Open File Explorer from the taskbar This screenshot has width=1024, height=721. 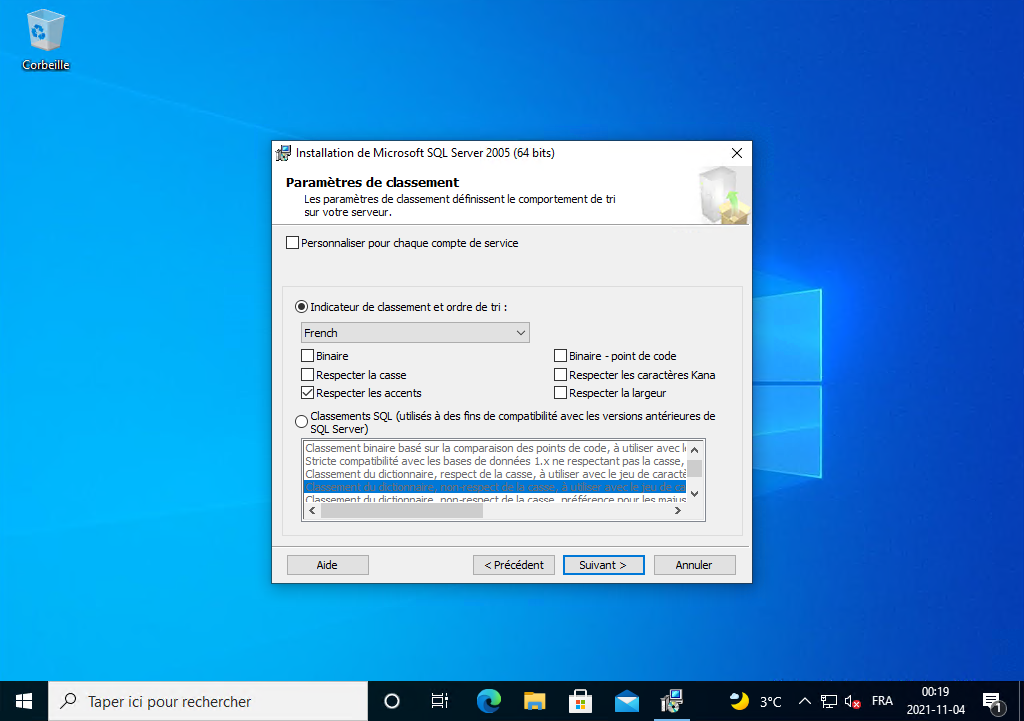pyautogui.click(x=535, y=700)
